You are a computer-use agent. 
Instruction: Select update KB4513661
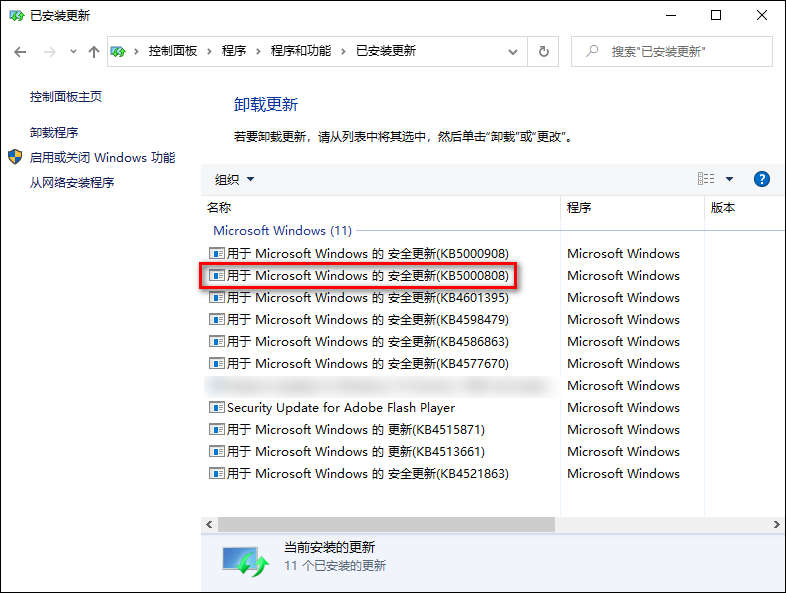(x=347, y=452)
